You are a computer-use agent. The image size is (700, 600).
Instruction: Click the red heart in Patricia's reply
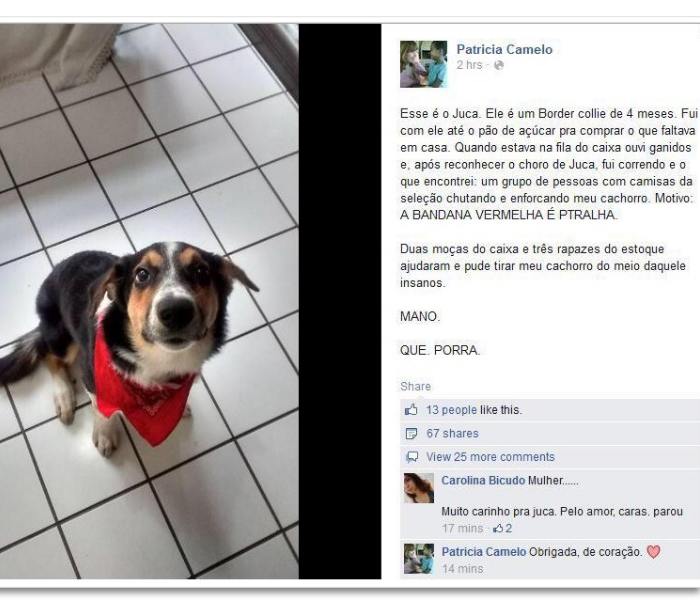[653, 552]
